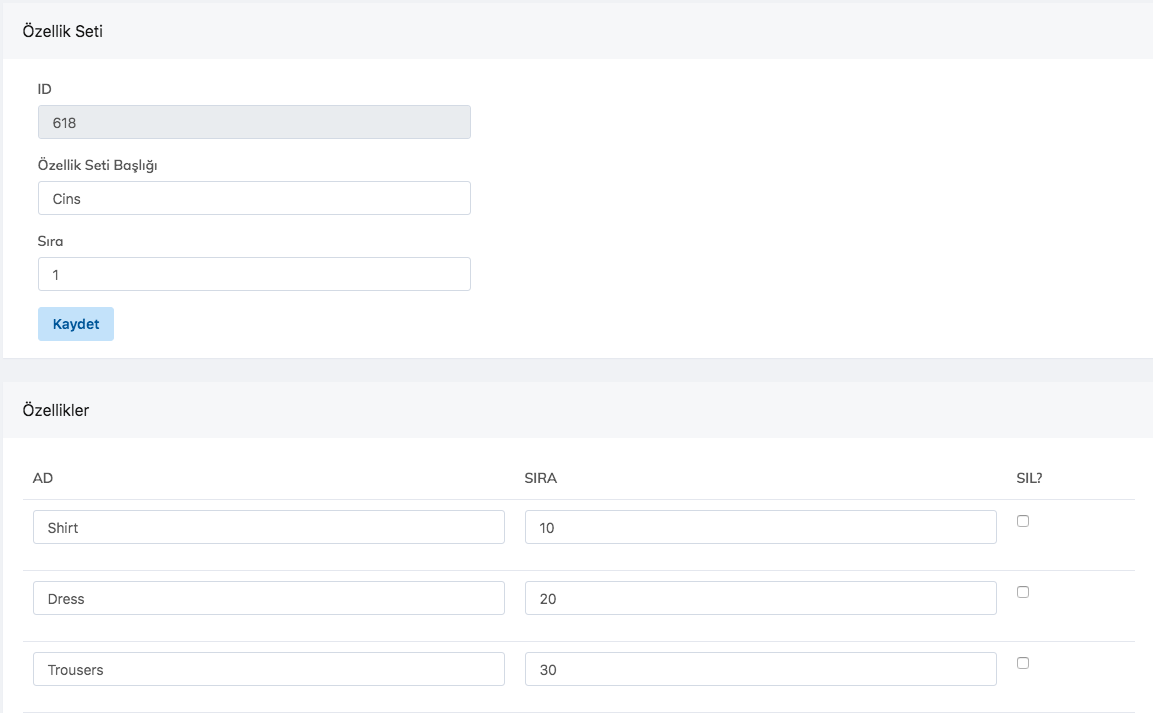
Task: Select the Shirt name input
Action: point(268,527)
